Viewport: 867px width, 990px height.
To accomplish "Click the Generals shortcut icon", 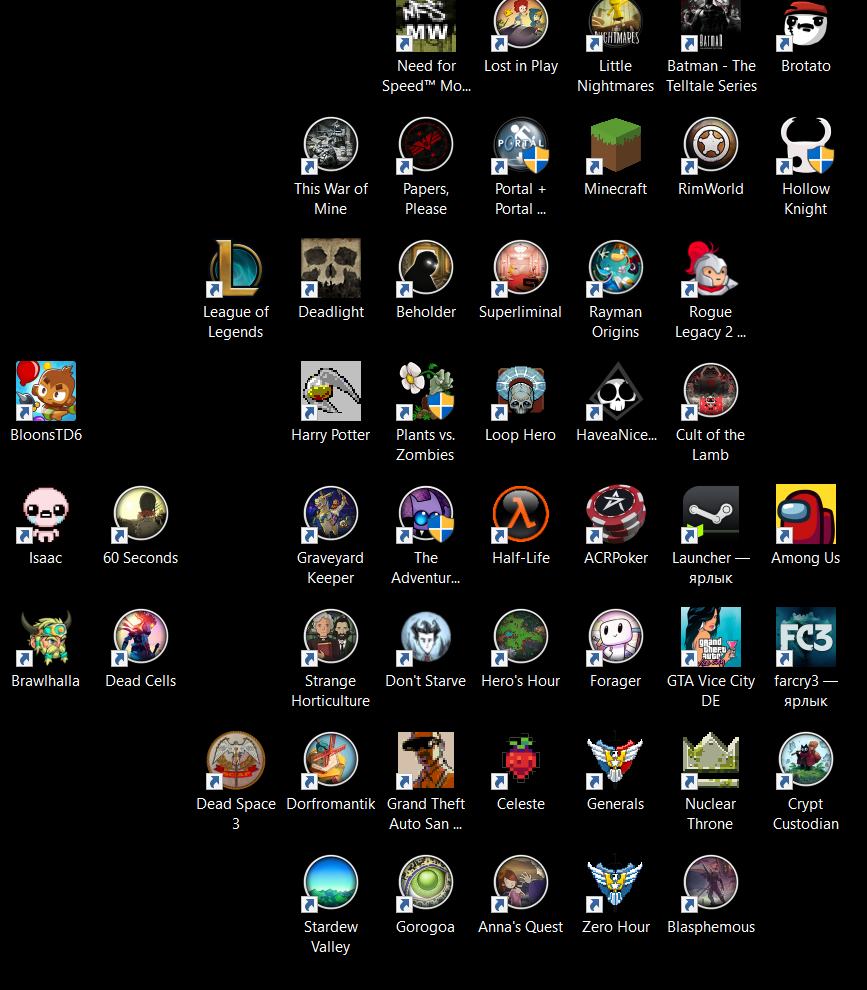I will coord(616,761).
